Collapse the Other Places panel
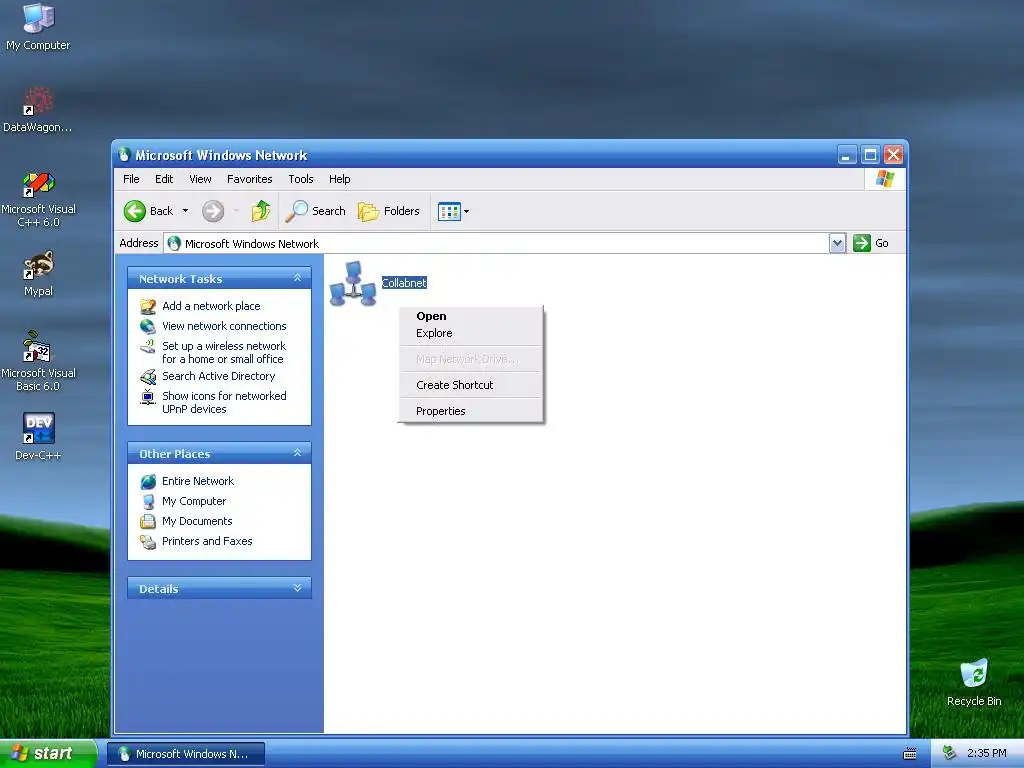 click(x=297, y=453)
